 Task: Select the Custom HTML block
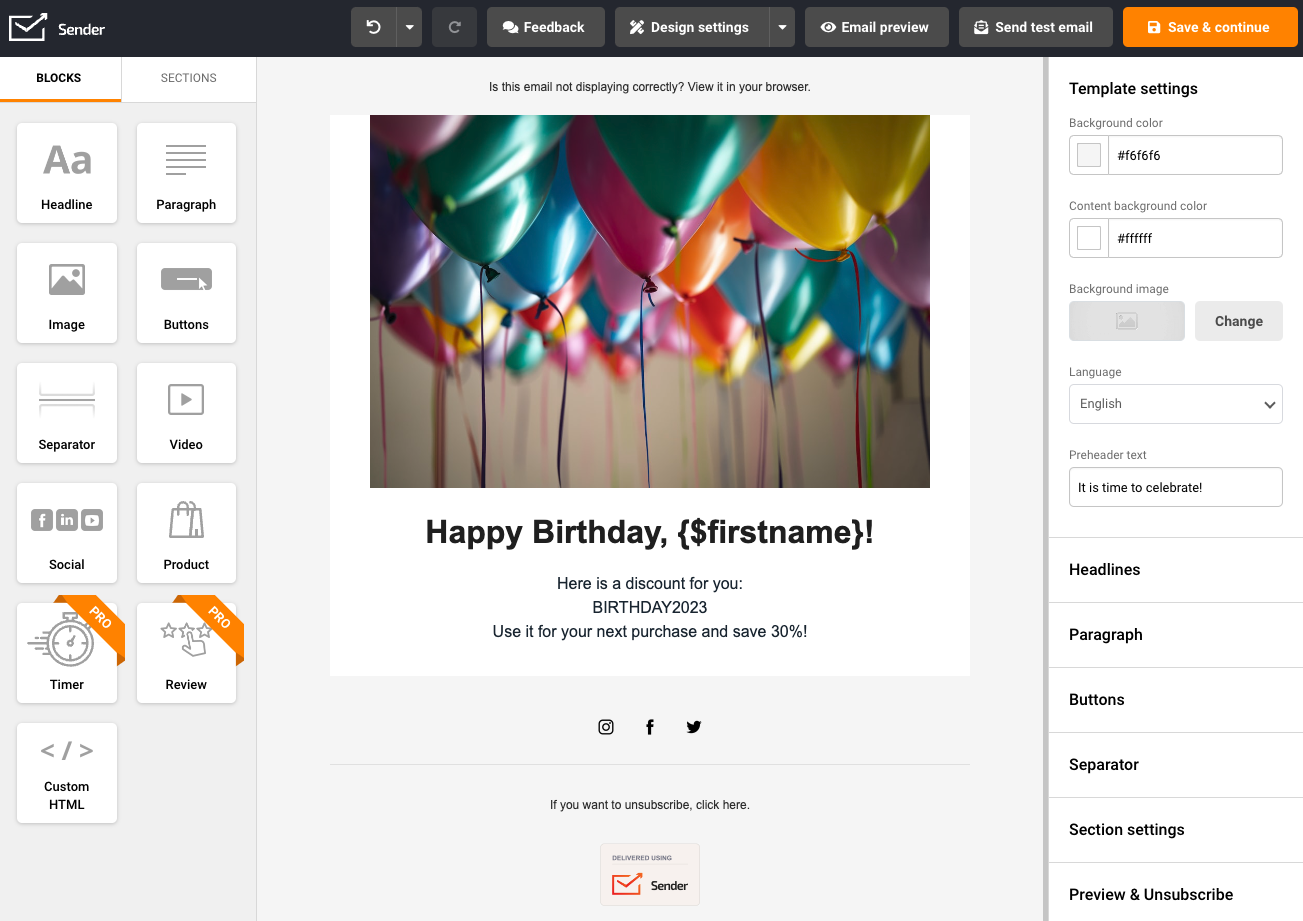coord(67,773)
